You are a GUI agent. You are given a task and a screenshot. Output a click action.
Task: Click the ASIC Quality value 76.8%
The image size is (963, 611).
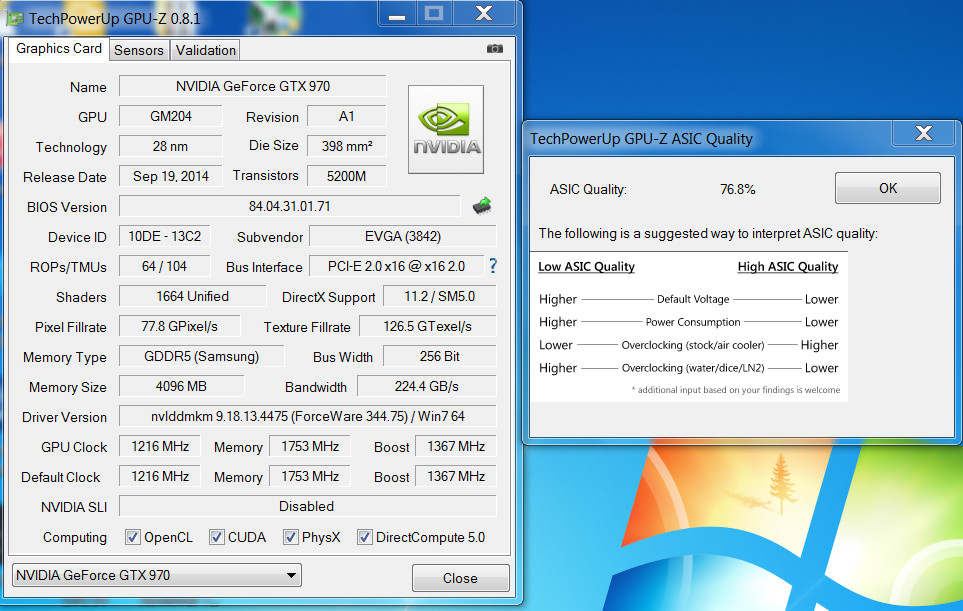coord(738,189)
